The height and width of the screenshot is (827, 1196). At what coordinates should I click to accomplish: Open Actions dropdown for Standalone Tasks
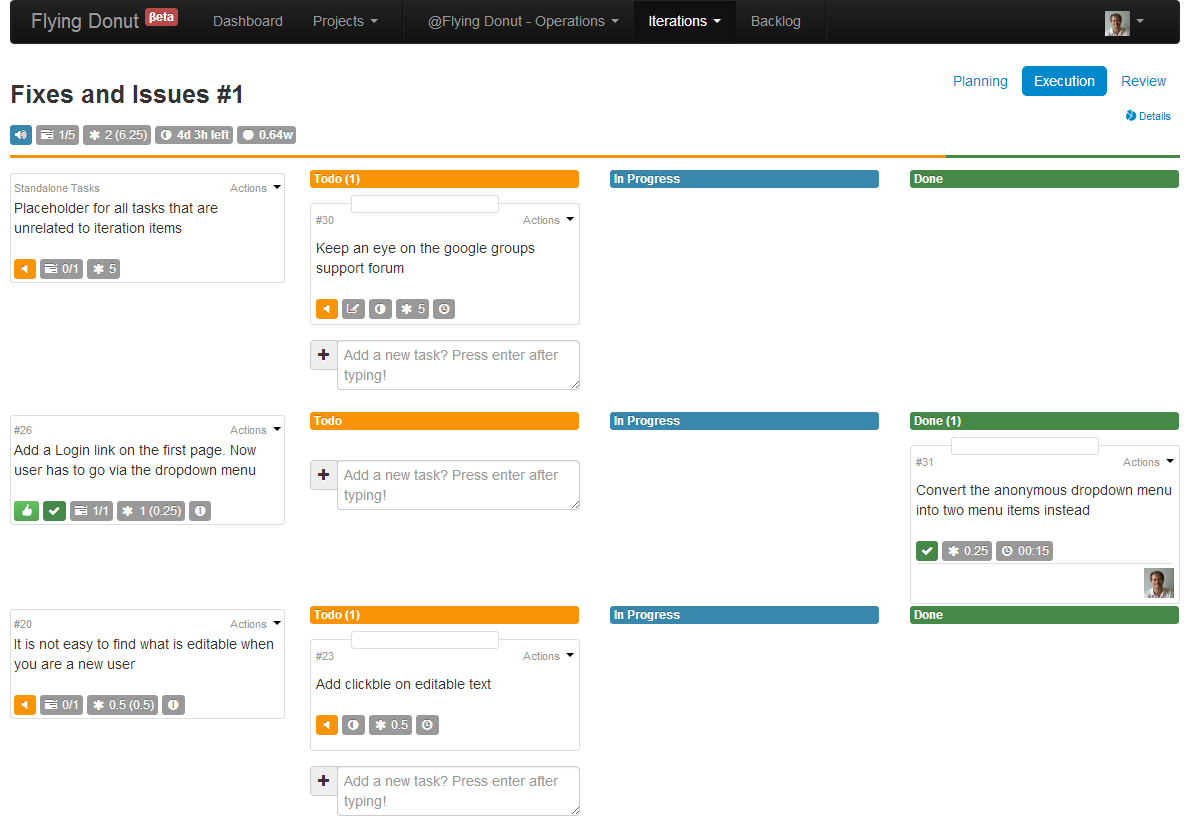coord(255,188)
